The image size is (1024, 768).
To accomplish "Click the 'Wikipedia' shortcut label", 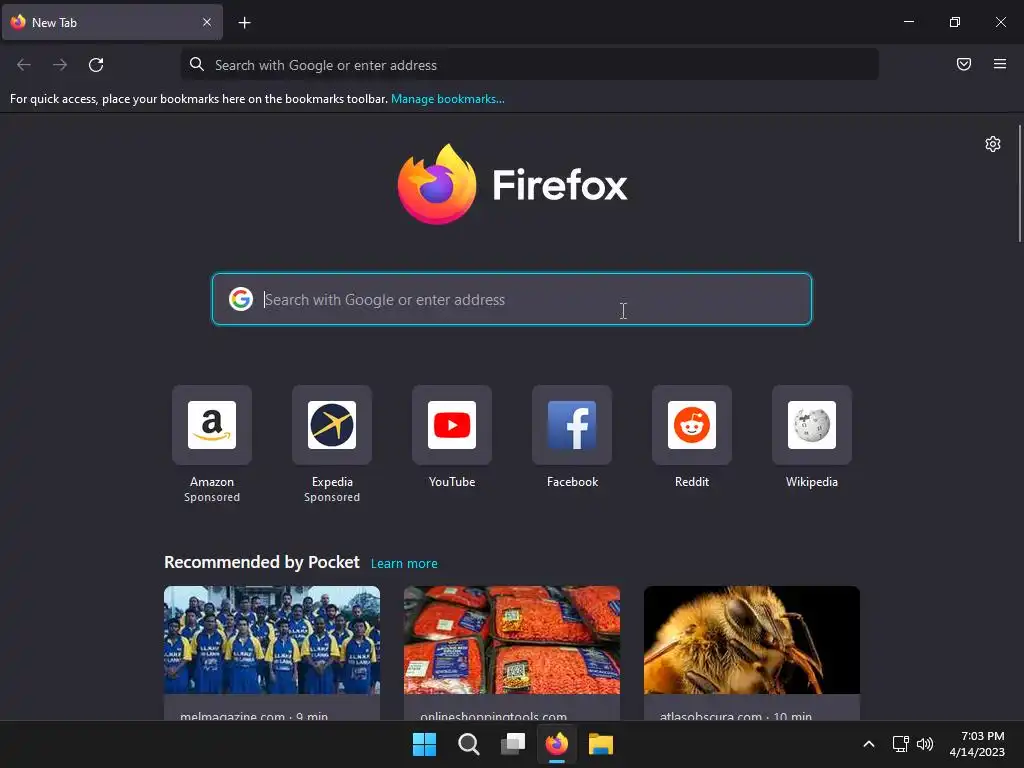I will click(812, 482).
